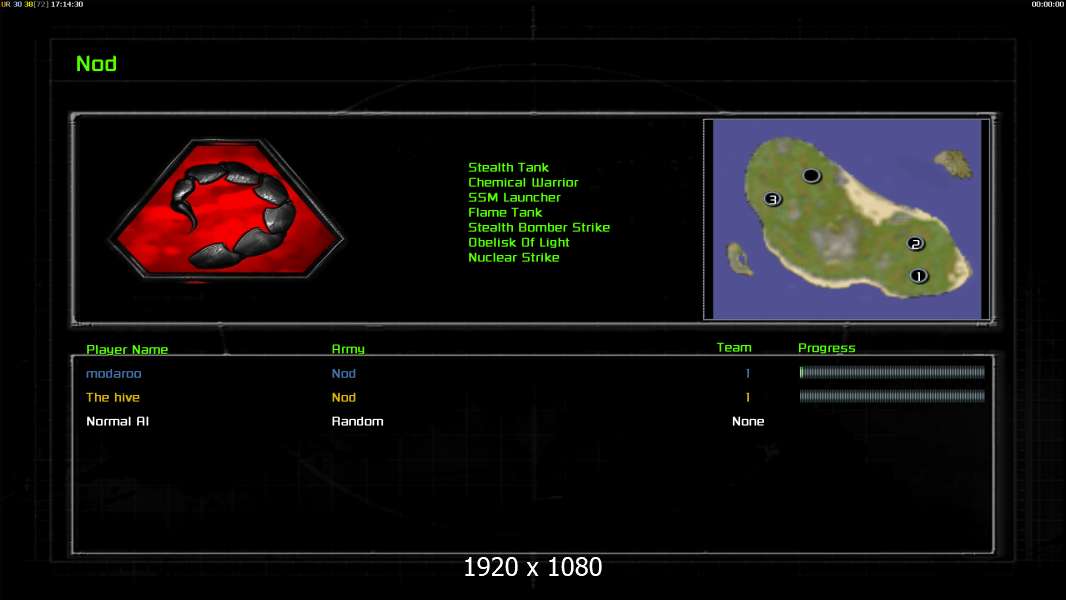Image resolution: width=1066 pixels, height=600 pixels.
Task: Click Nuclear Strike entry
Action: [x=514, y=257]
